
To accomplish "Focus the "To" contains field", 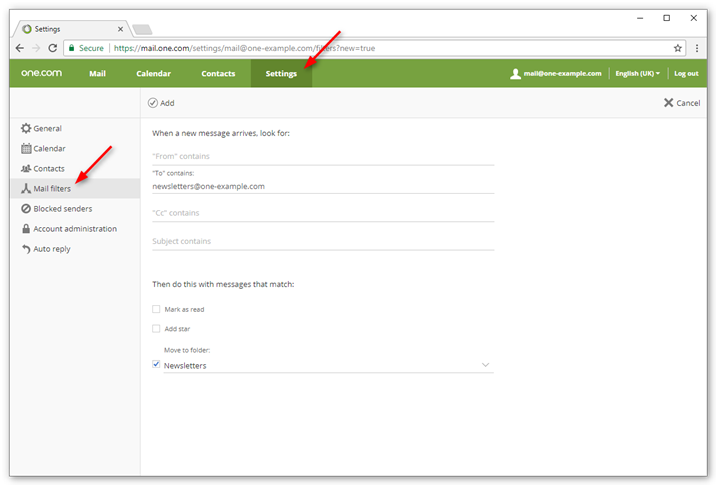I will pos(323,186).
